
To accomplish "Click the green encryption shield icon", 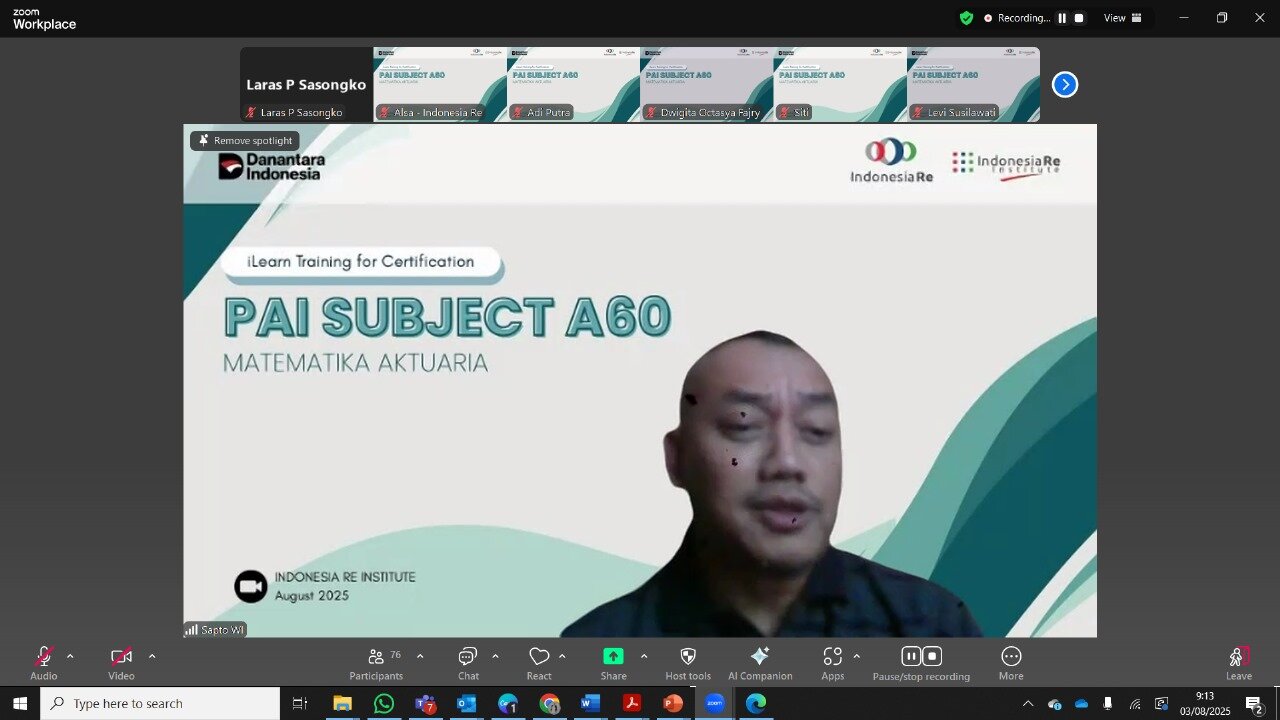I will [x=966, y=18].
